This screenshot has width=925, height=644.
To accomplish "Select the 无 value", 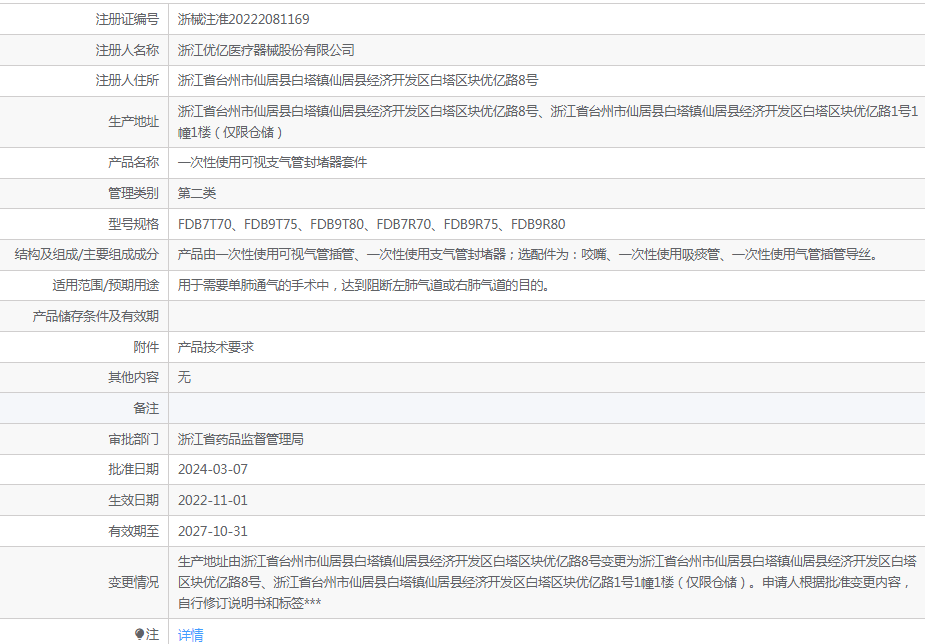I will point(185,377).
